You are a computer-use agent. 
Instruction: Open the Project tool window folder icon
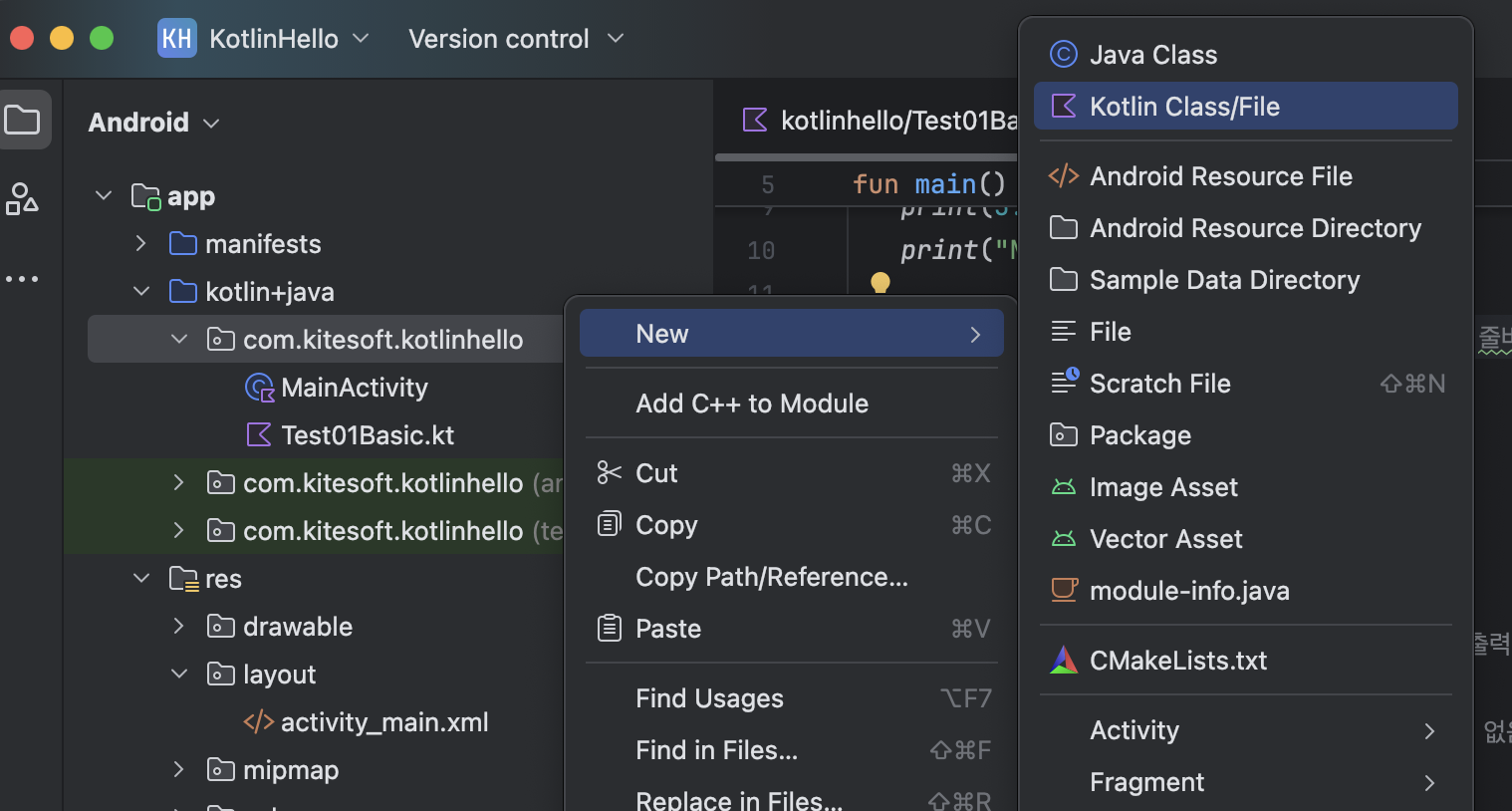click(x=23, y=121)
